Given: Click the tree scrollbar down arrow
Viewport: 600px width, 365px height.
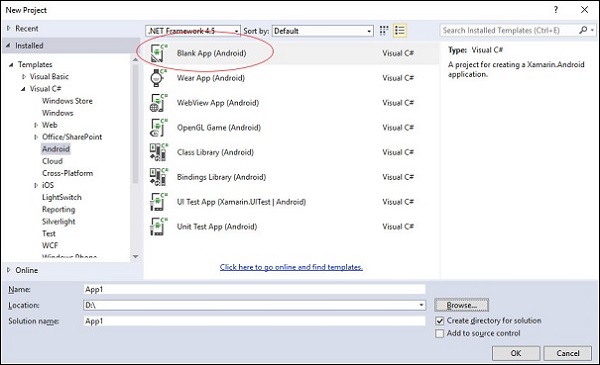Looking at the screenshot, I should click(x=135, y=256).
